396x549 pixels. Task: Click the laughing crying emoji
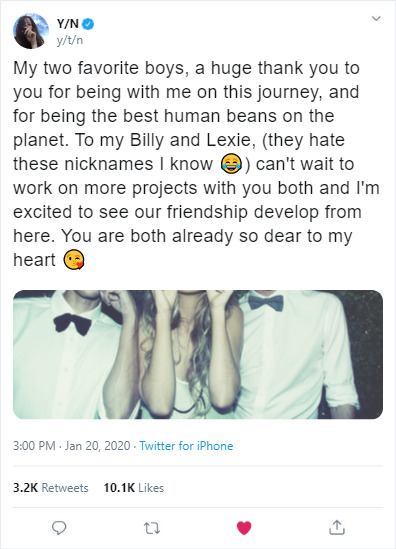pyautogui.click(x=231, y=164)
